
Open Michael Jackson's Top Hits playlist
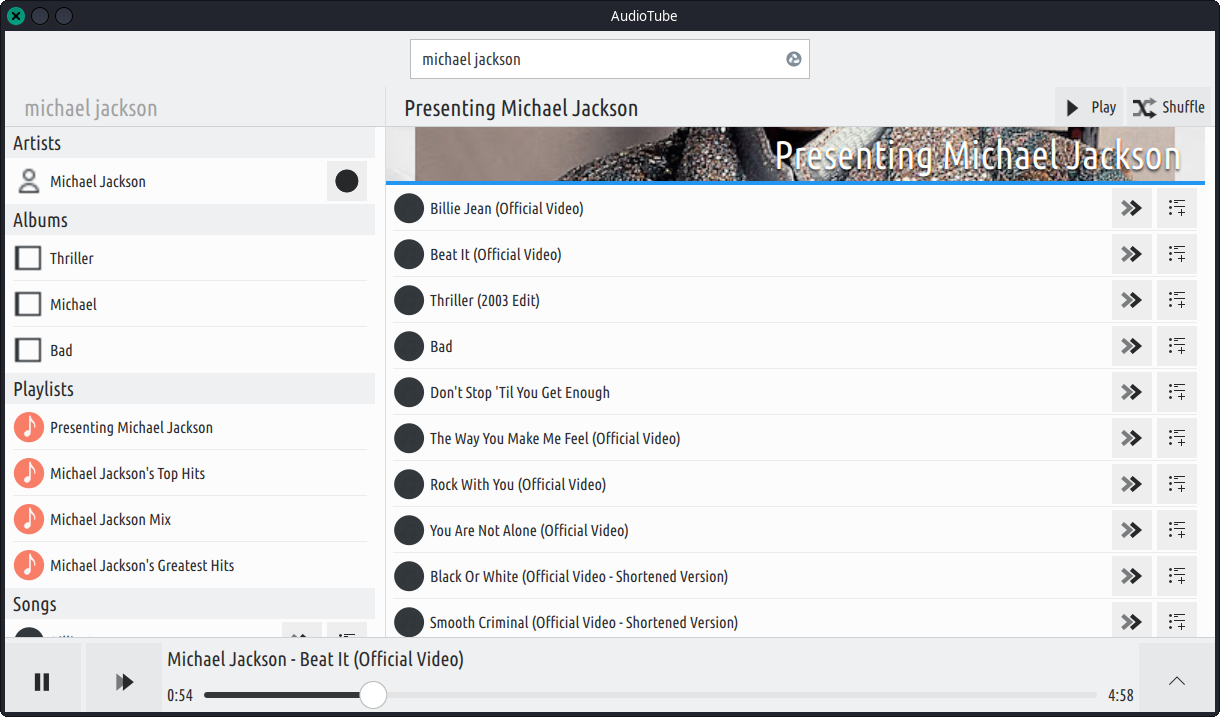click(127, 473)
